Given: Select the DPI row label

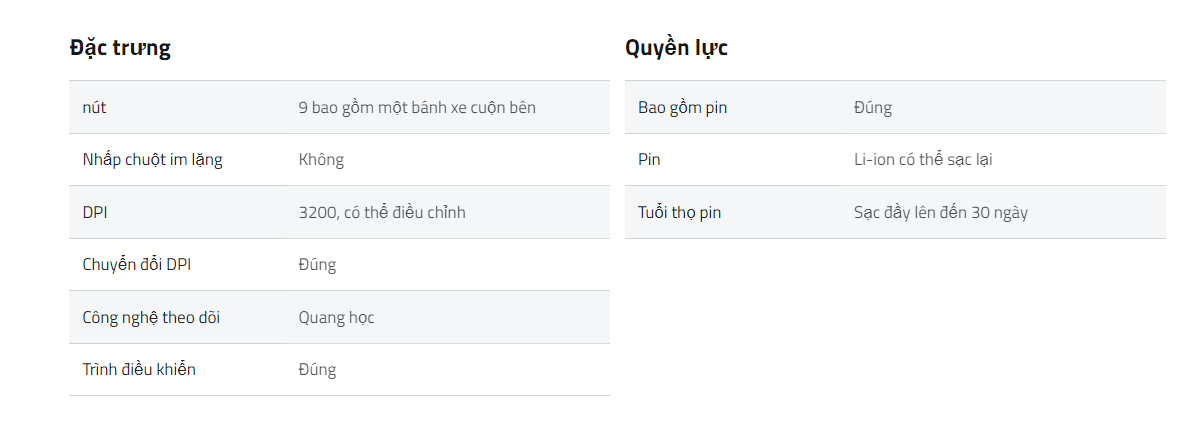Looking at the screenshot, I should click(x=94, y=212).
